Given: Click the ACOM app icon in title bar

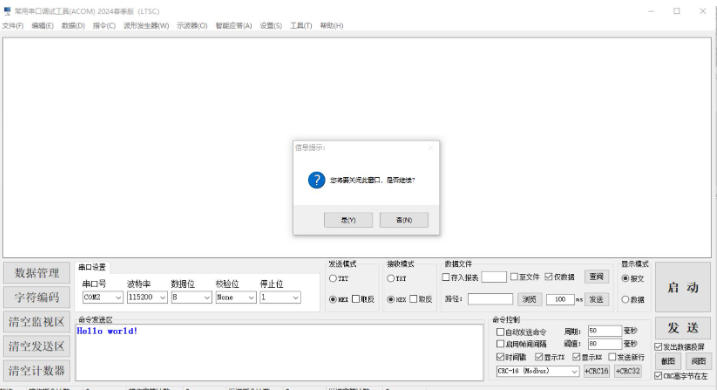Looking at the screenshot, I should [7, 11].
